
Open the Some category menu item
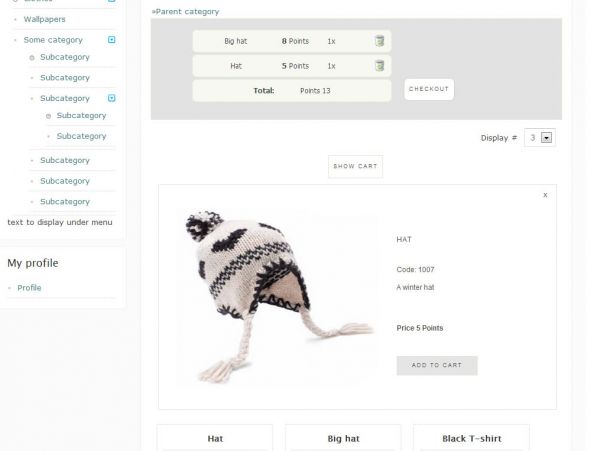[53, 40]
